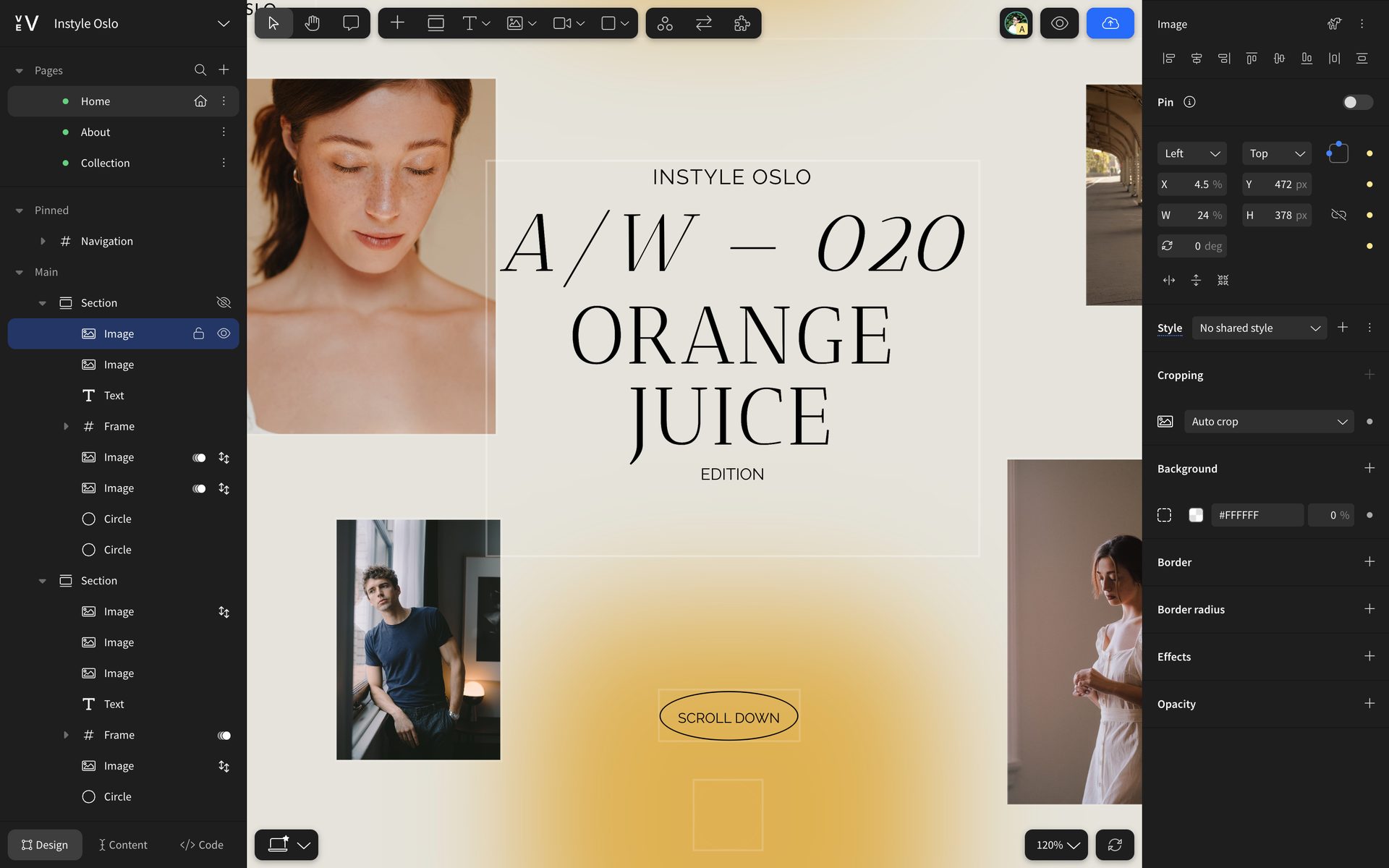Open the plugins puzzle icon
The width and height of the screenshot is (1389, 868).
(742, 23)
